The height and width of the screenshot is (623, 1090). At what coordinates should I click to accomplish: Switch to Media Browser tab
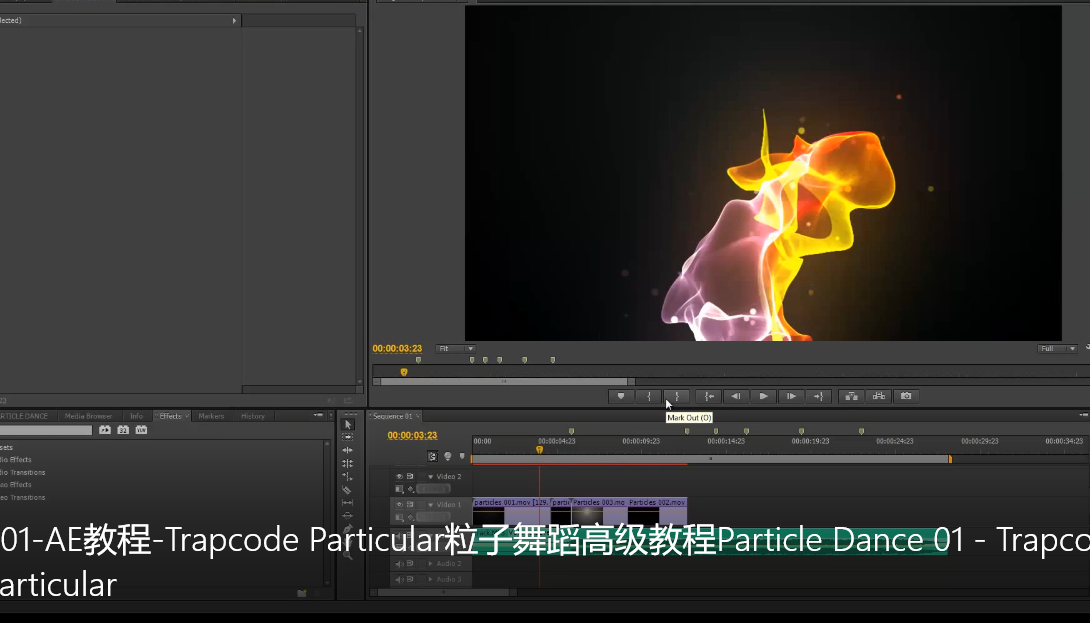[88, 416]
